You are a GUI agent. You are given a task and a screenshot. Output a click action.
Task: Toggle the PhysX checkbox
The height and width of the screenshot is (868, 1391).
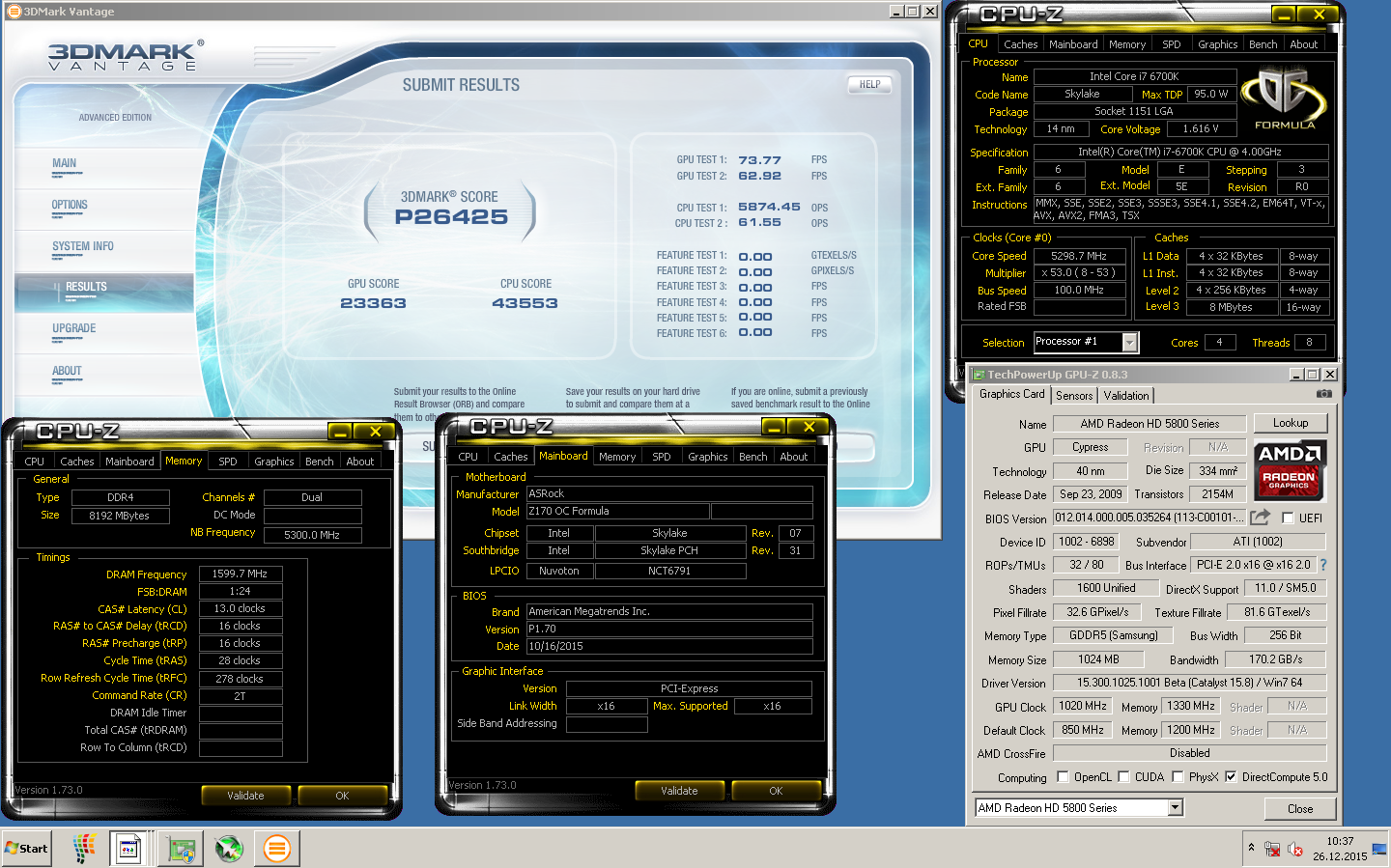tap(1178, 776)
